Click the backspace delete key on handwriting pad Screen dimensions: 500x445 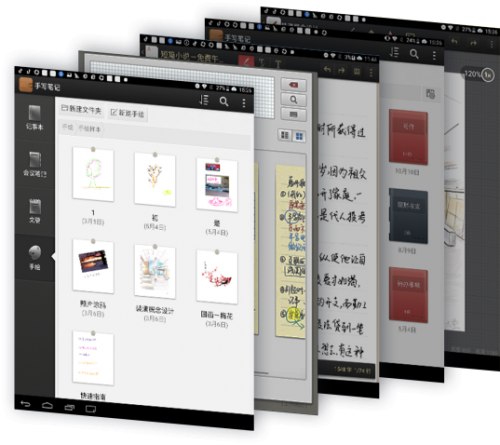pyautogui.click(x=293, y=85)
